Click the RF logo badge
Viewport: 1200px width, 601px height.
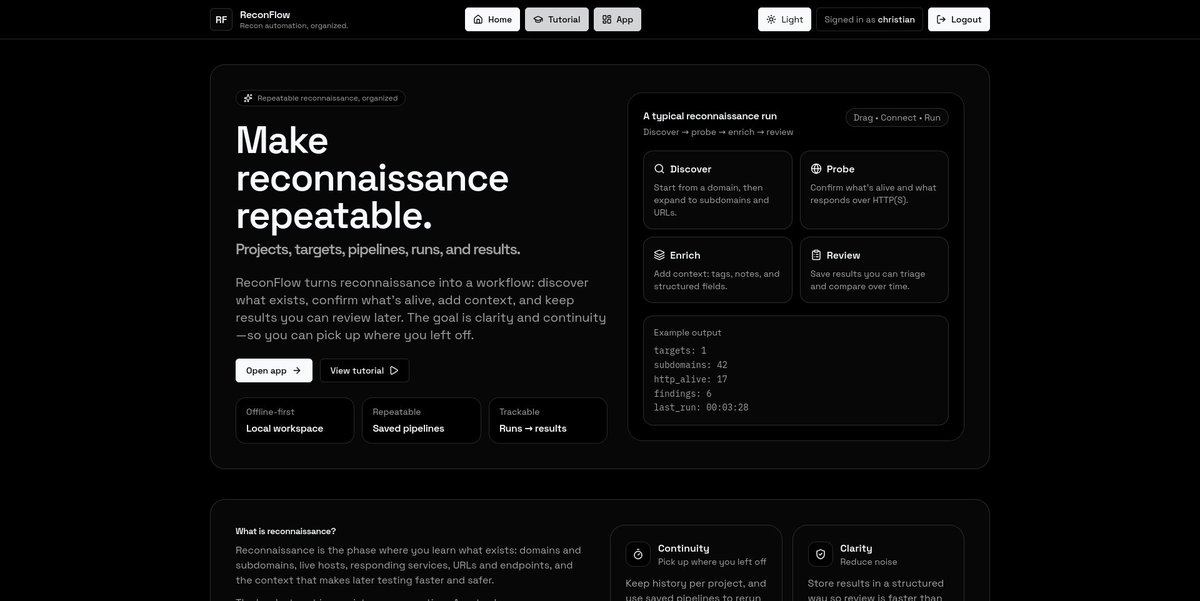coord(221,19)
